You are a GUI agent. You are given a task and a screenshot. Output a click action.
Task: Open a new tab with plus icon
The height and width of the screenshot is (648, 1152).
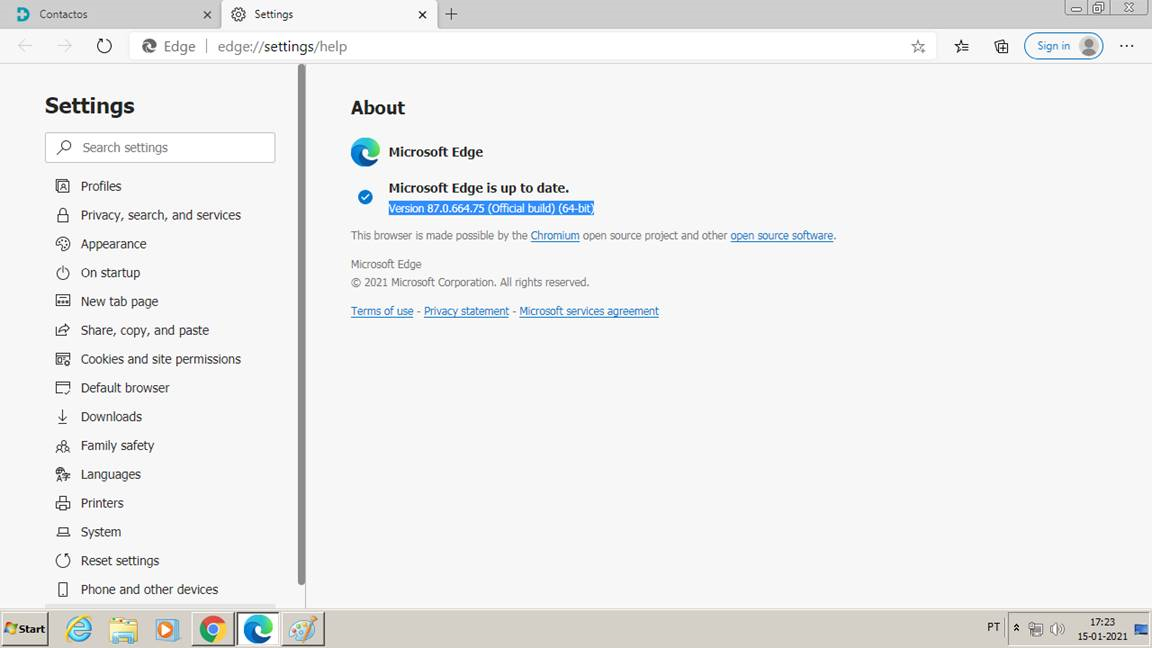pyautogui.click(x=451, y=14)
